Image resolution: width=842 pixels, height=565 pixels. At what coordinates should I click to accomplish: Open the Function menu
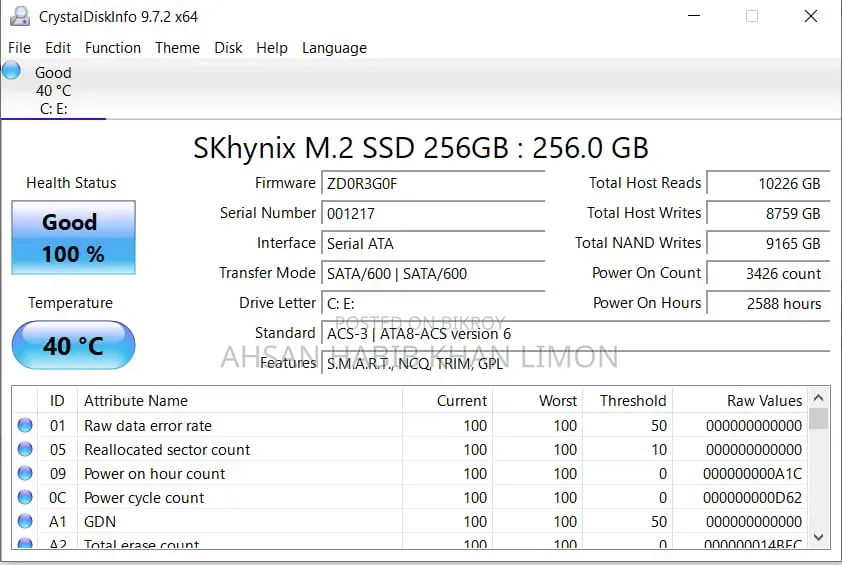(x=113, y=48)
